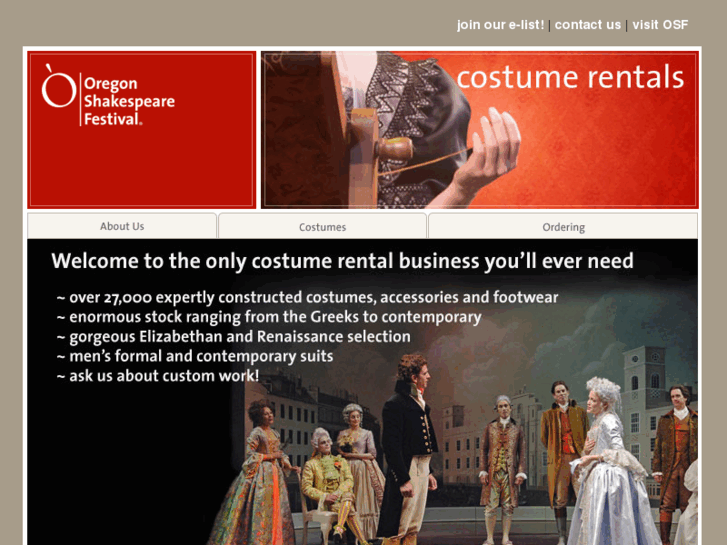The height and width of the screenshot is (545, 727).
Task: Click the 'men's formal and contemporary suits' line
Action: pos(195,356)
